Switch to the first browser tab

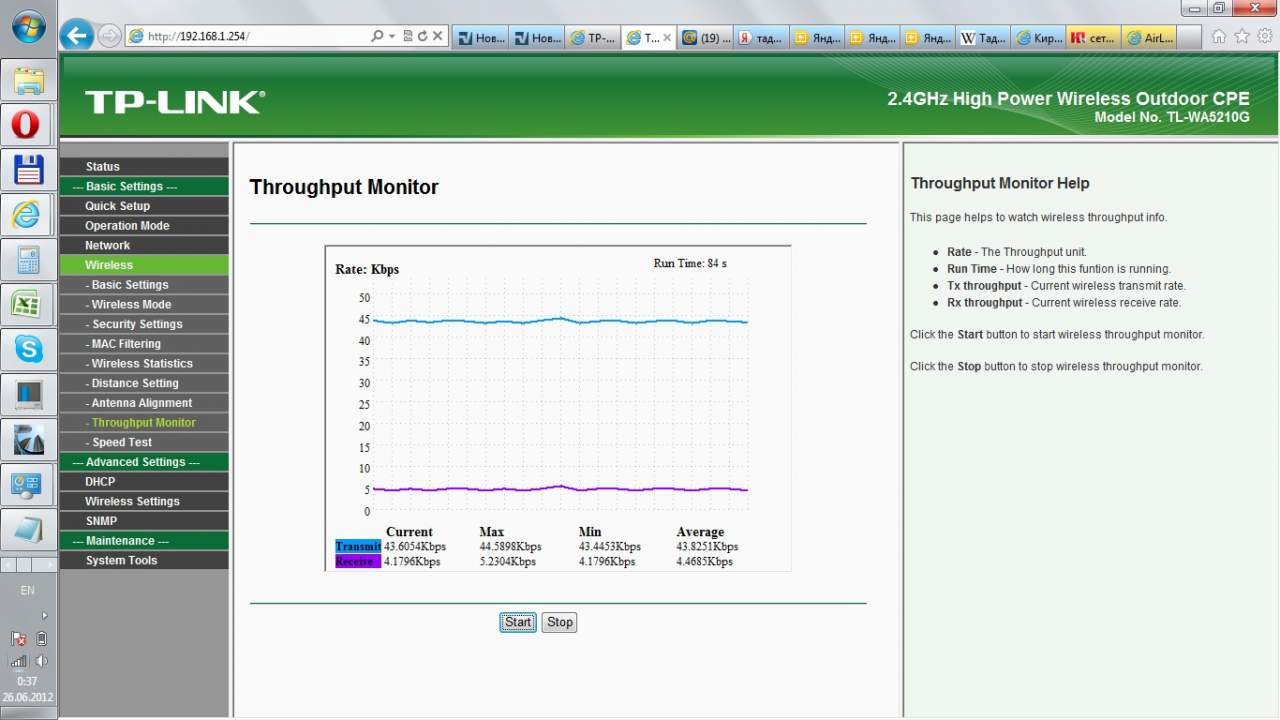pos(481,38)
